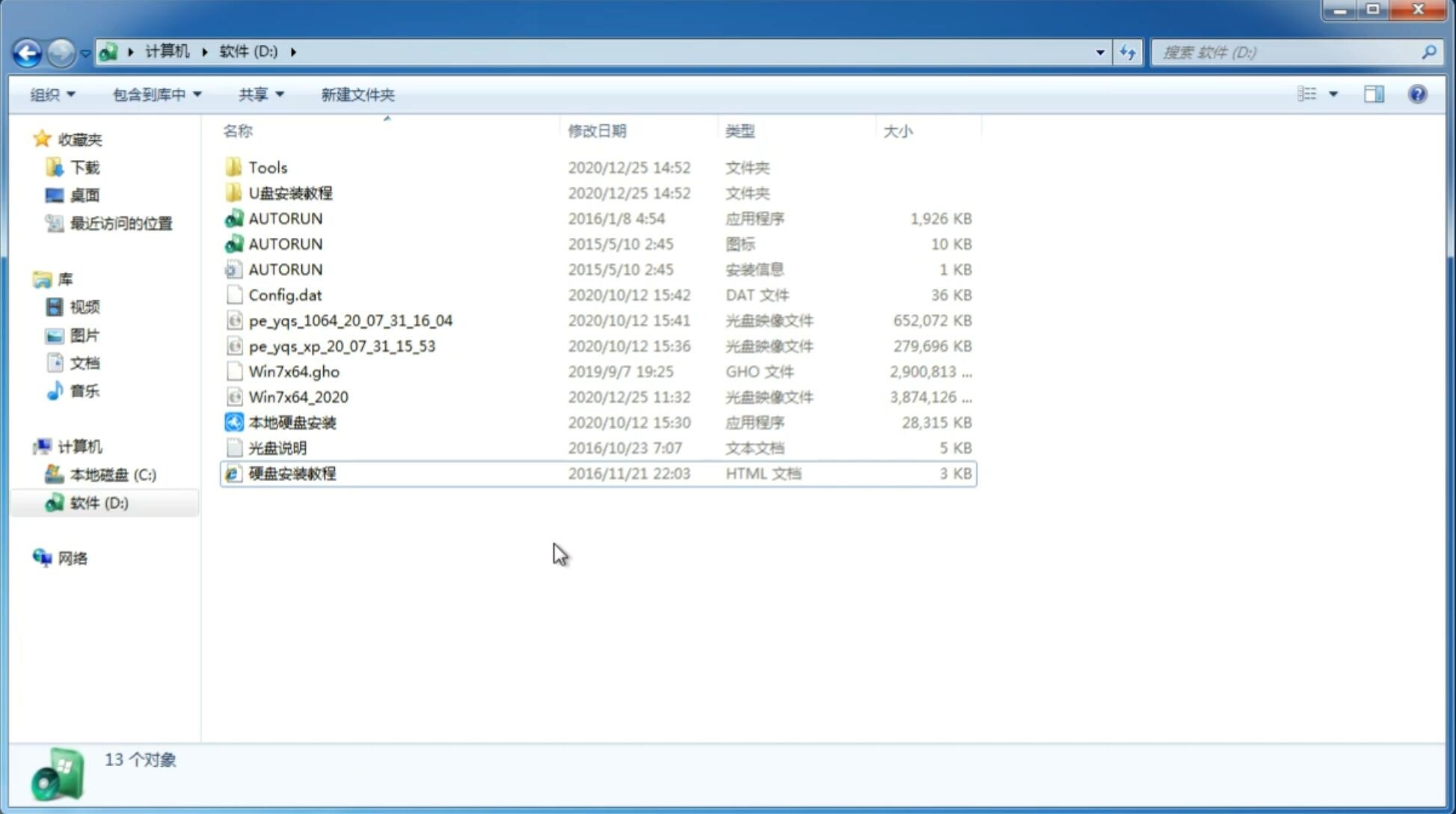This screenshot has height=814, width=1456.
Task: Open pe_yqs_1064 optical image file
Action: 350,320
